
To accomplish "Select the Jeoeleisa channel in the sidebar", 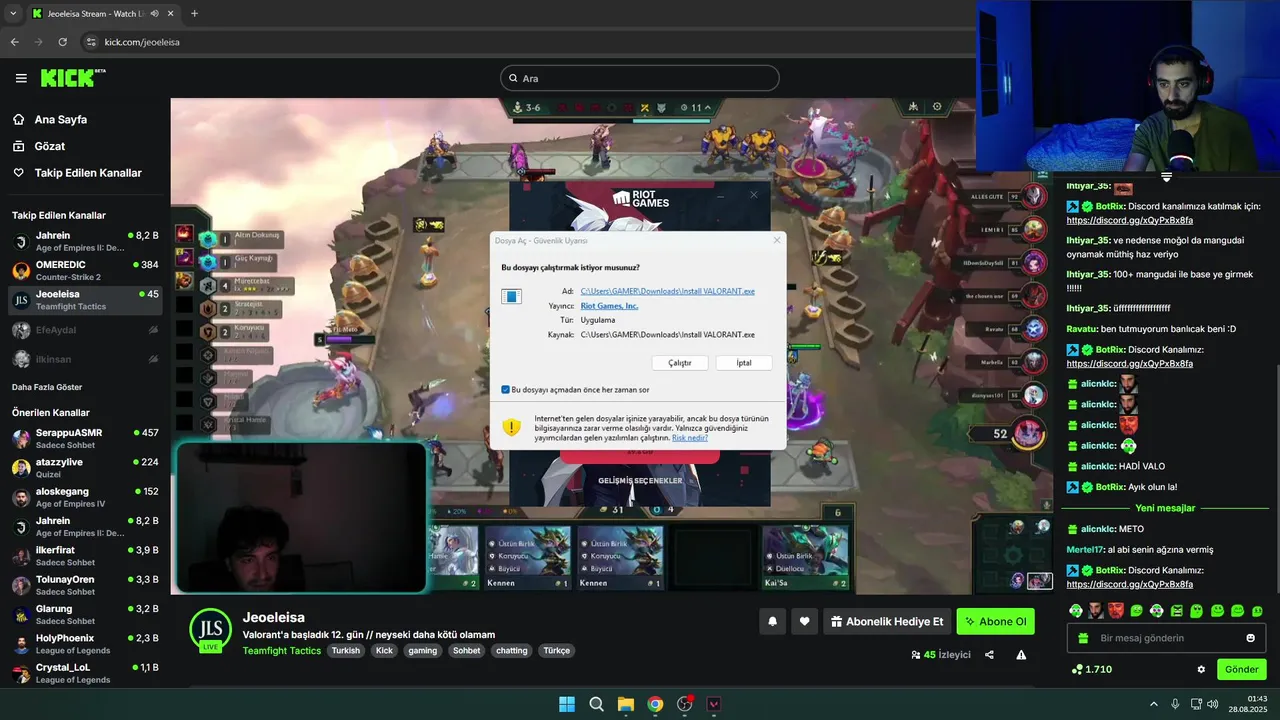I will (x=85, y=300).
